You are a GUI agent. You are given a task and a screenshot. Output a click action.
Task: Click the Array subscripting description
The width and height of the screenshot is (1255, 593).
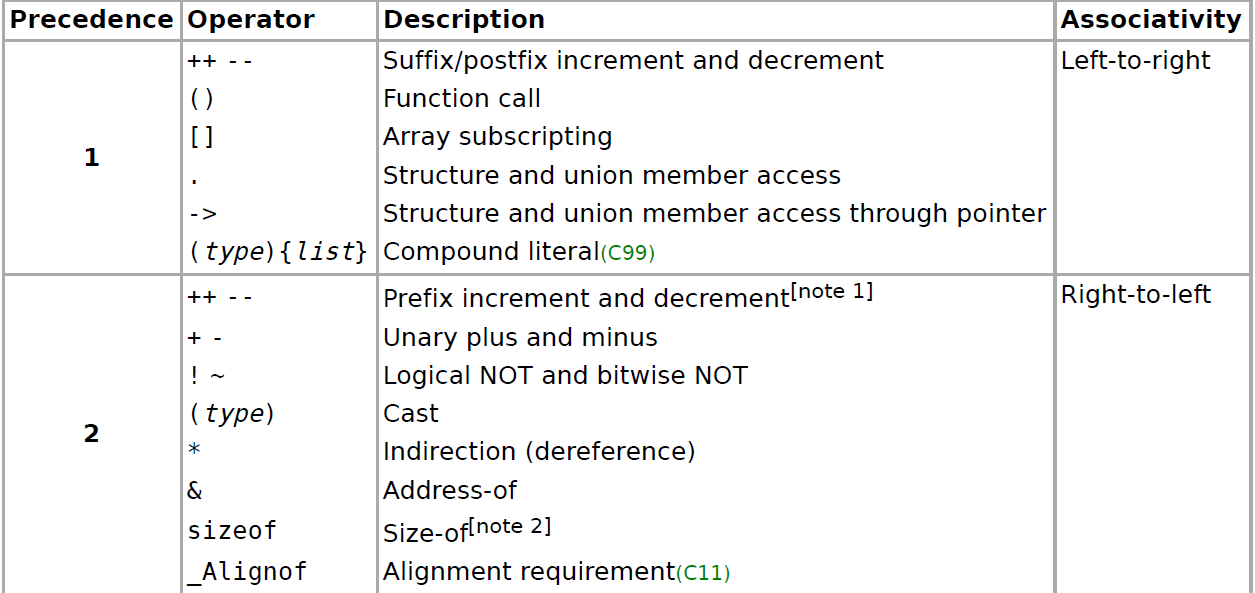point(498,137)
